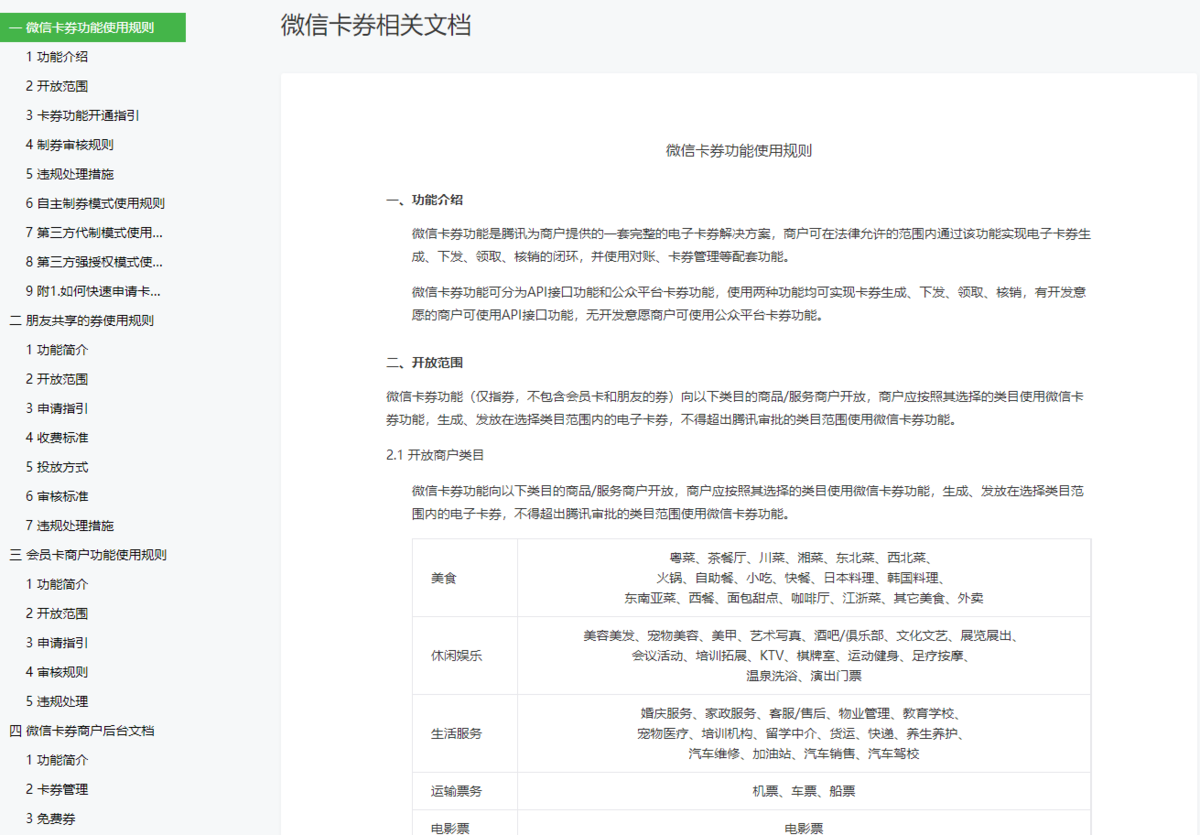Click the page title 微信卡券相关文档

click(x=376, y=25)
